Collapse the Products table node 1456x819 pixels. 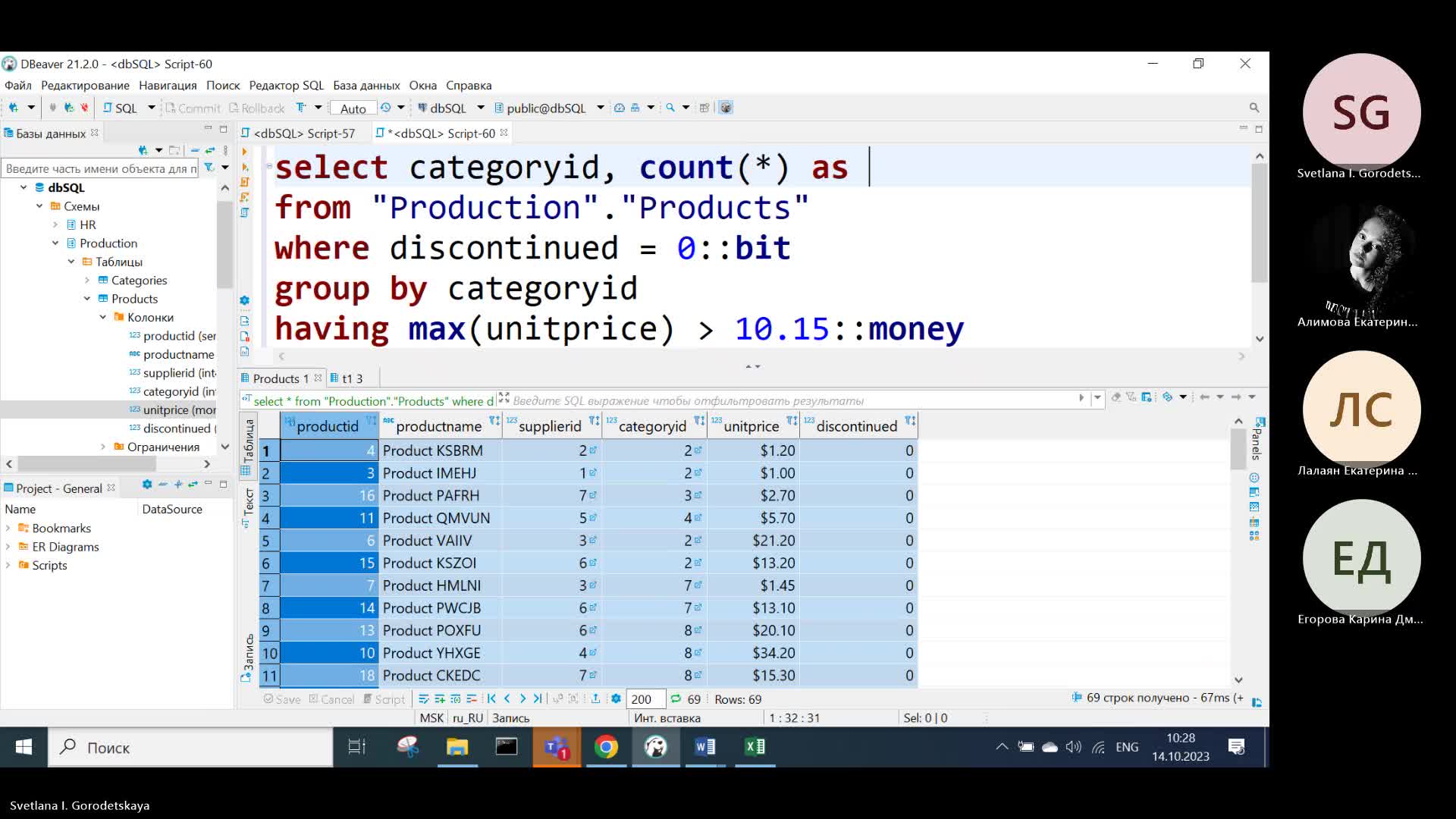click(x=87, y=299)
